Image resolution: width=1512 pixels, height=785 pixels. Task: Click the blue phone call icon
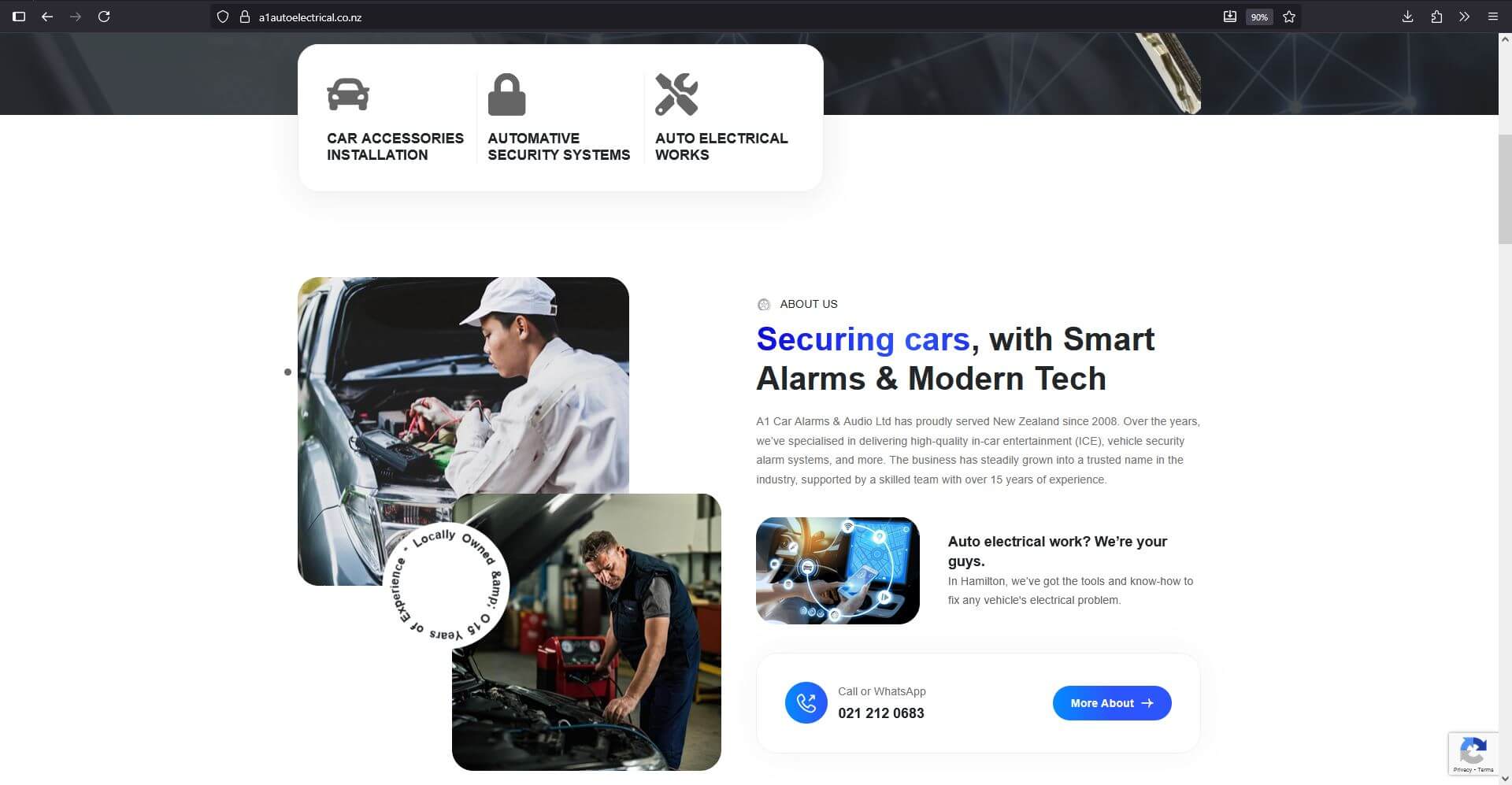coord(806,702)
